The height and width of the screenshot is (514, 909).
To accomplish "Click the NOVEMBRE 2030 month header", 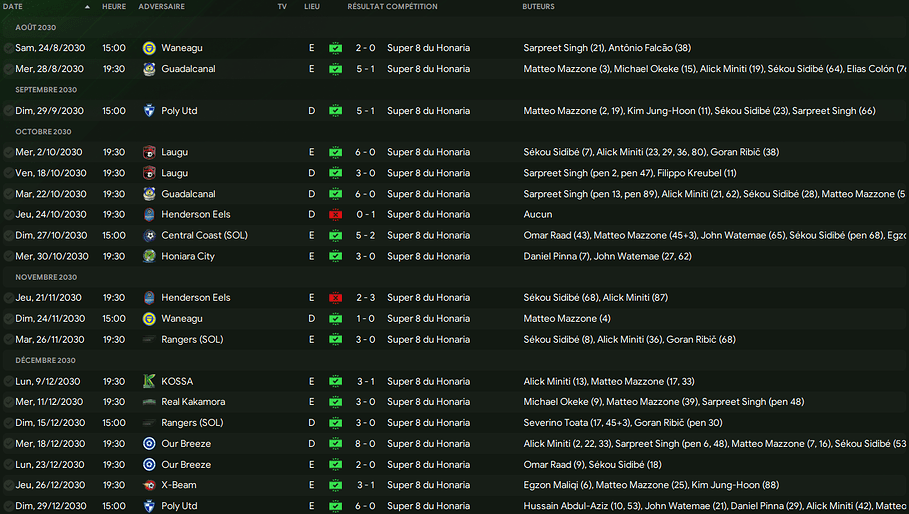I will point(46,277).
